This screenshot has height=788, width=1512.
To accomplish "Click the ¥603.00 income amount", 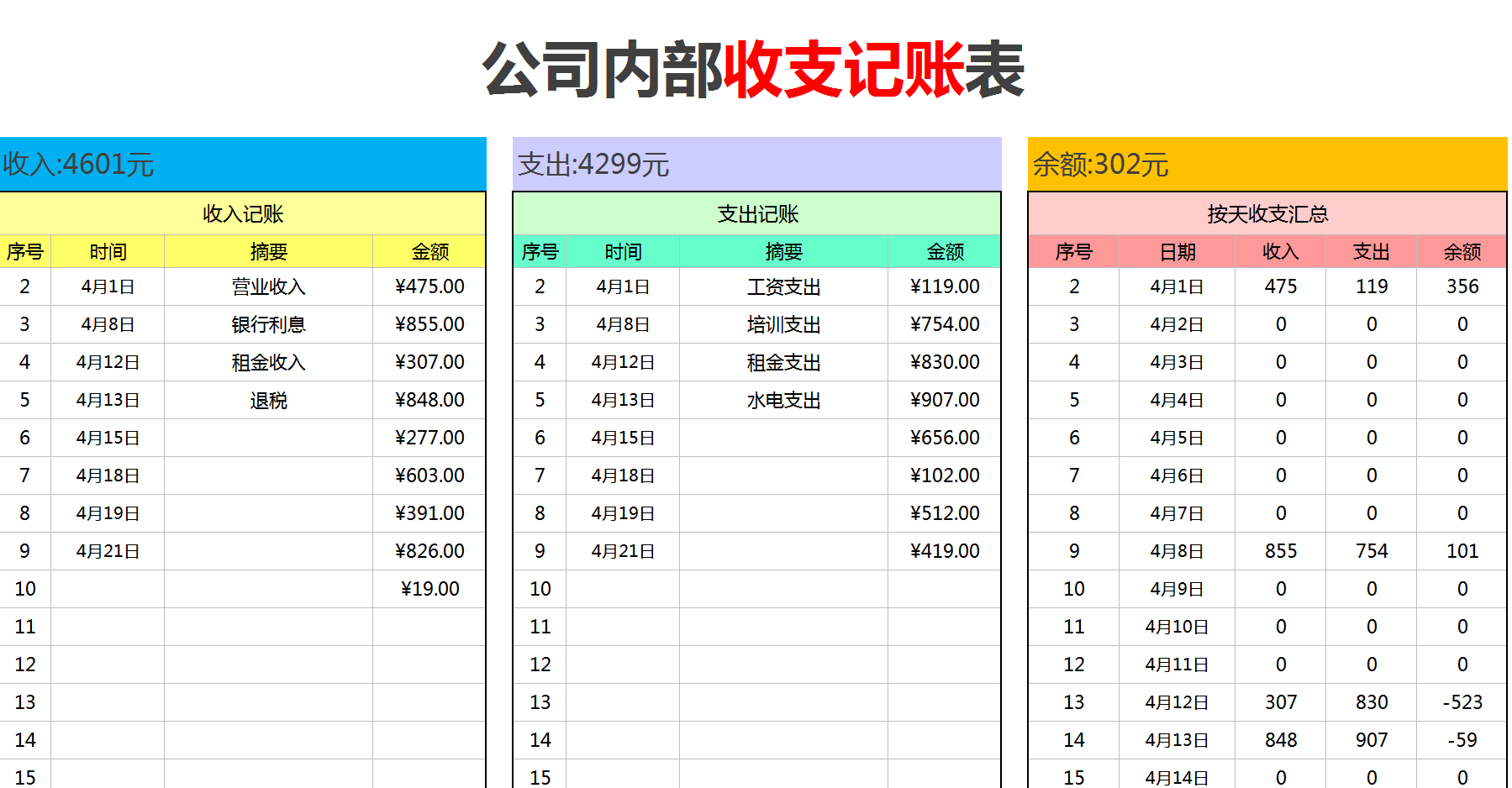I will click(x=429, y=475).
